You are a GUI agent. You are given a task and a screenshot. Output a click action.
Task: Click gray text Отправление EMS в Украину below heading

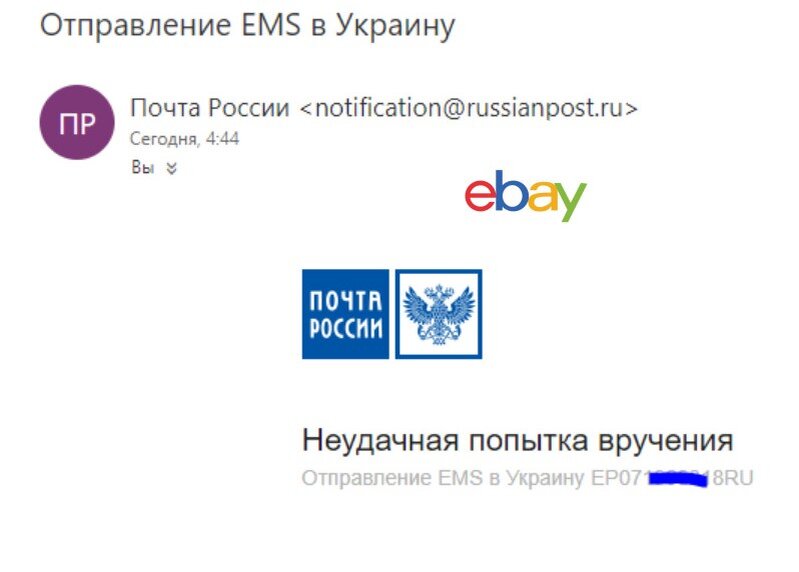coord(442,478)
